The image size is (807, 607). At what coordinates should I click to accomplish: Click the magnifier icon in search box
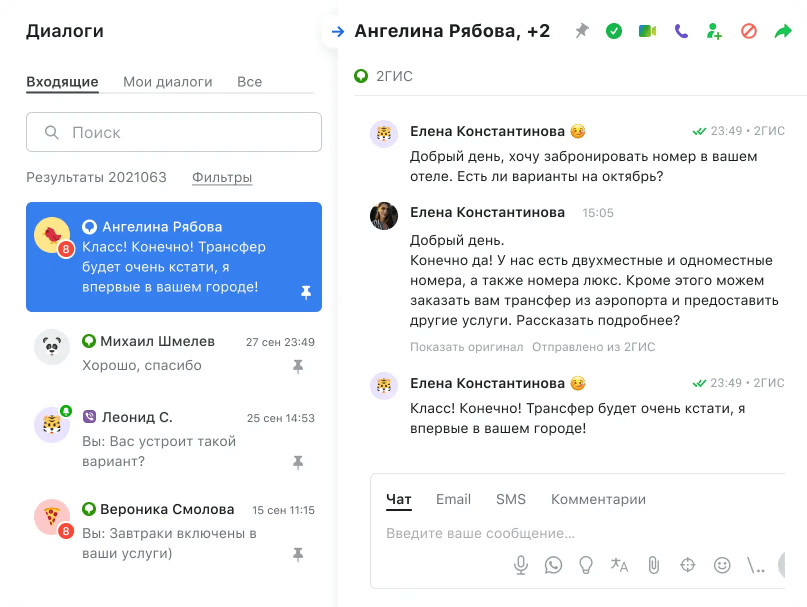click(51, 132)
